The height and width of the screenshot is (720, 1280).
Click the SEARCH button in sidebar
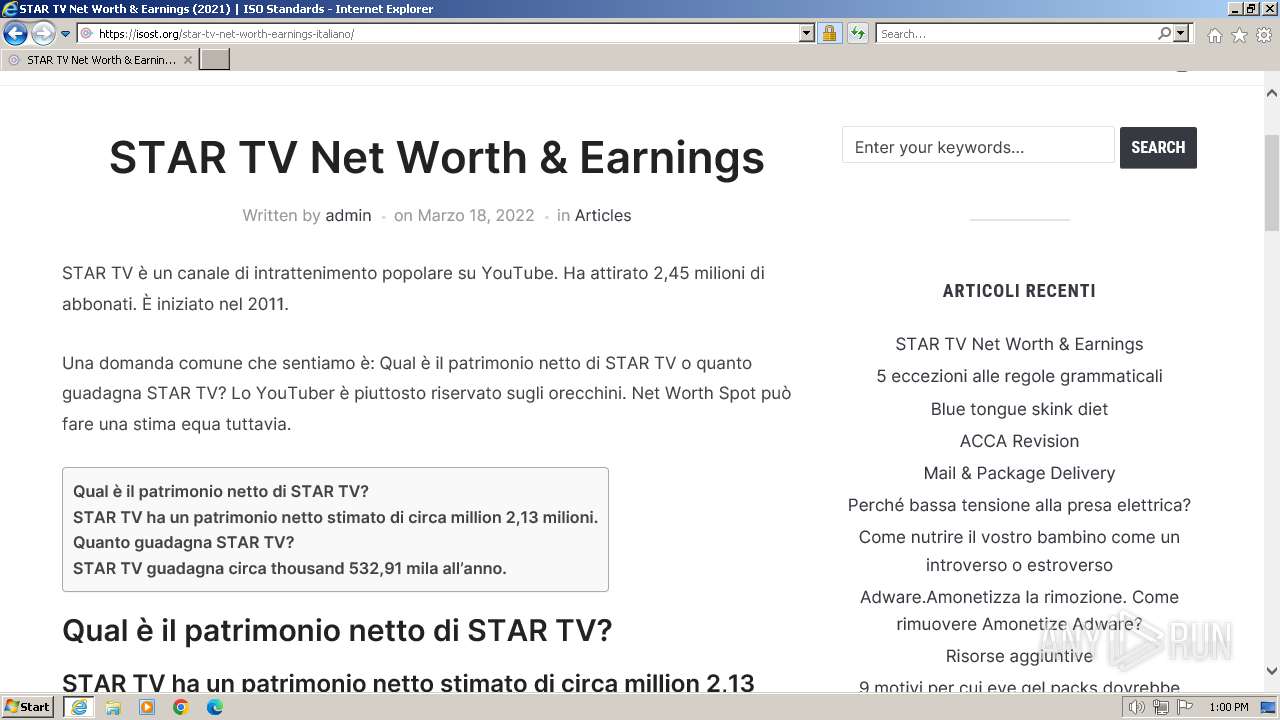tap(1158, 147)
